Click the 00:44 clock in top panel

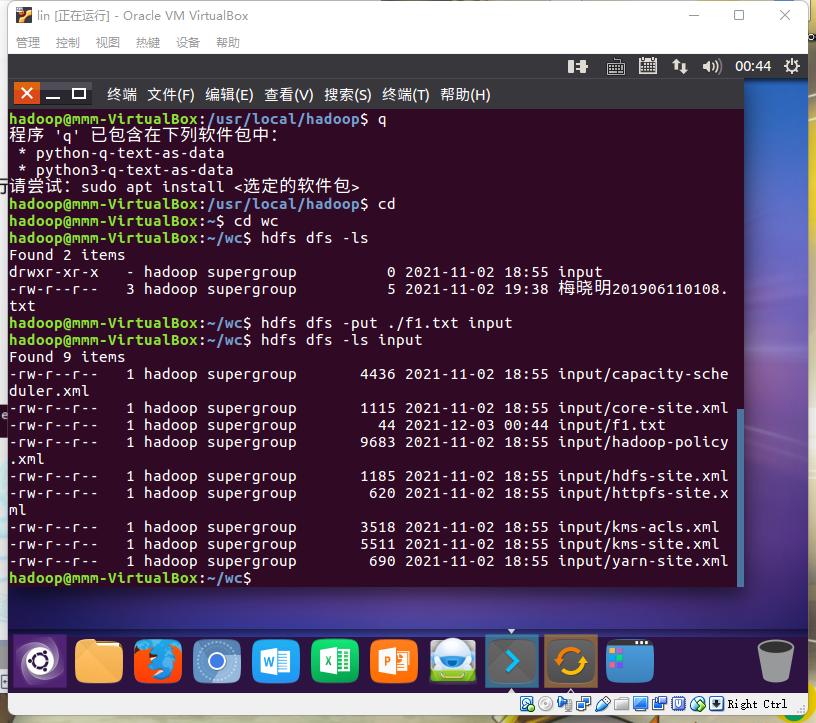click(753, 66)
